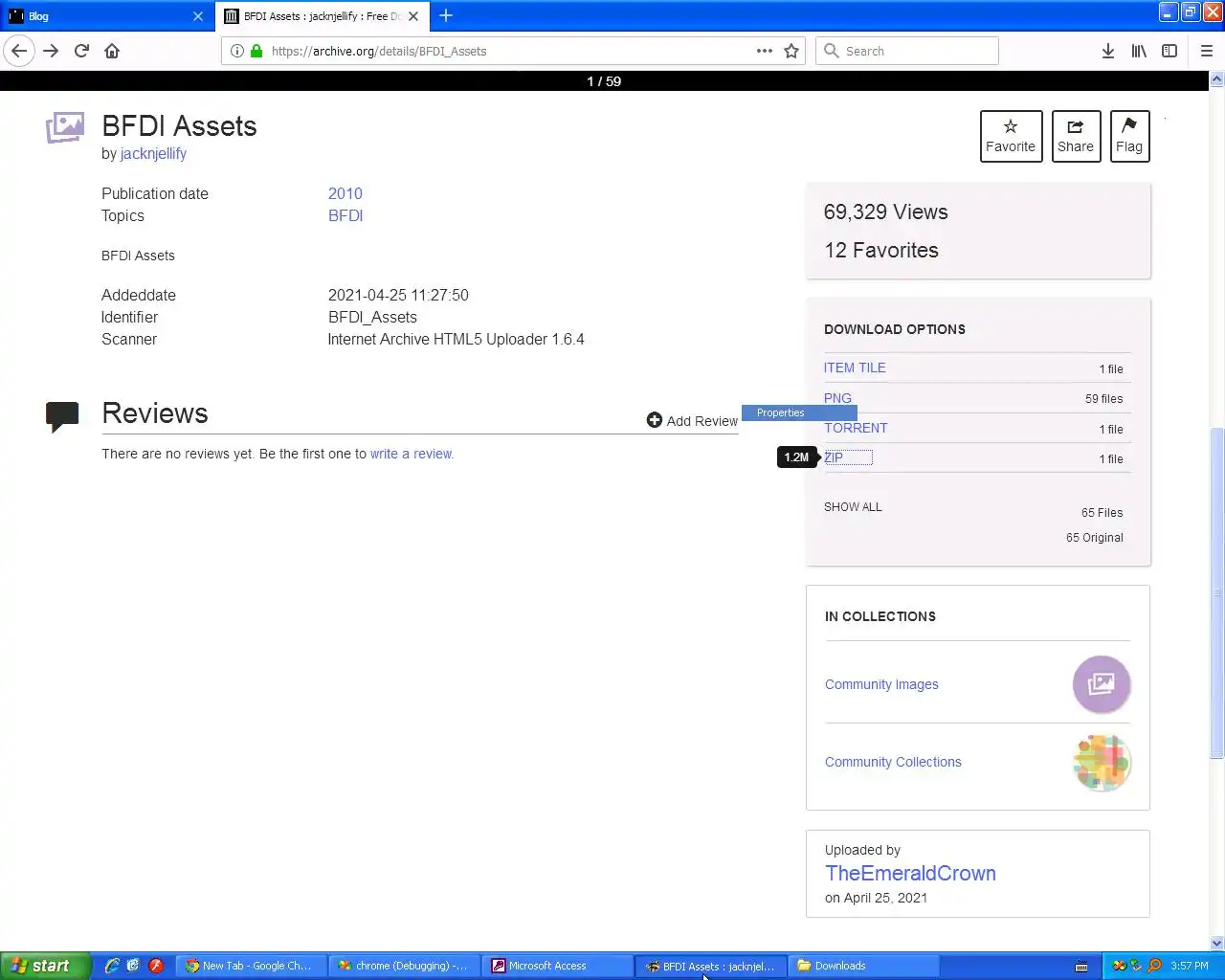Switch to New Tab Google Chrome taskbar

pos(251,966)
